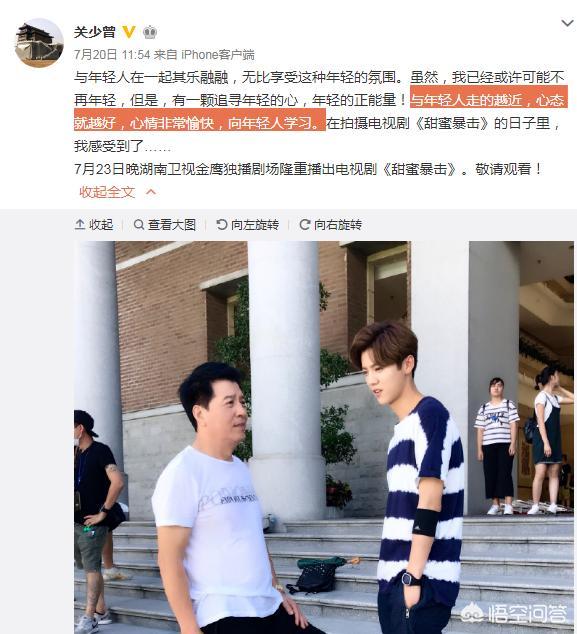577x634 pixels.
Task: Click the rotate-right arrow icon
Action: [304, 224]
